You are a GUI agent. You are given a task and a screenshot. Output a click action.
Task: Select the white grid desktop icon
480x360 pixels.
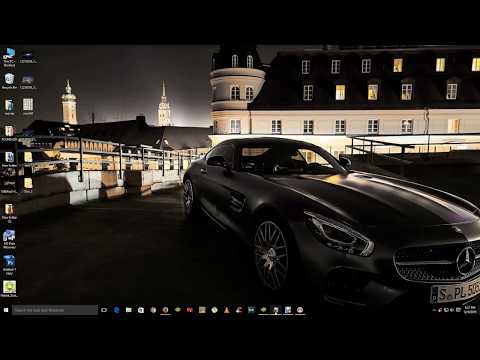pyautogui.click(x=28, y=106)
